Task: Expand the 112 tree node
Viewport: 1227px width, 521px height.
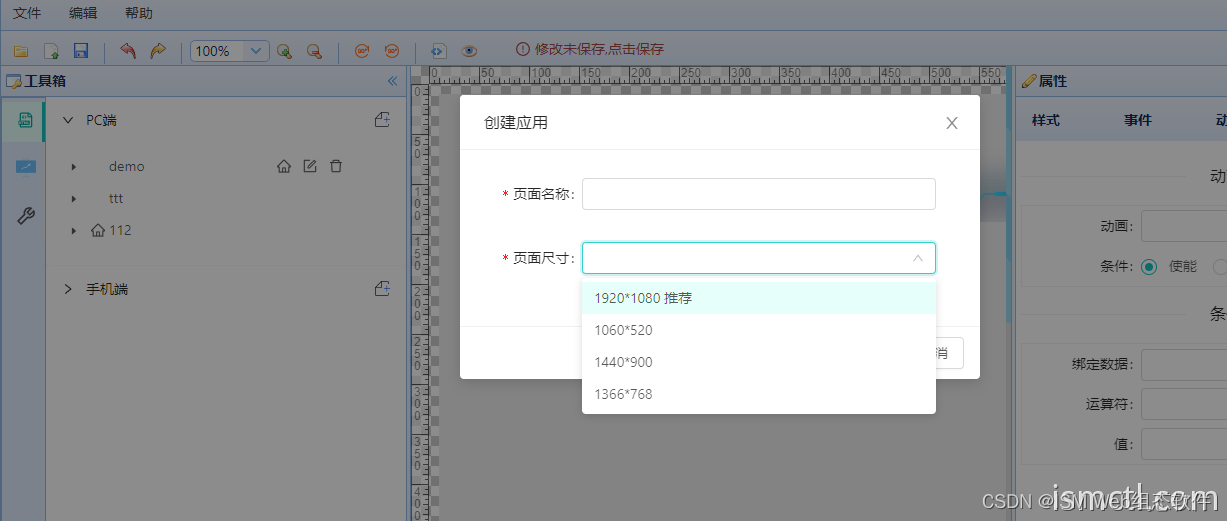Action: [x=74, y=231]
